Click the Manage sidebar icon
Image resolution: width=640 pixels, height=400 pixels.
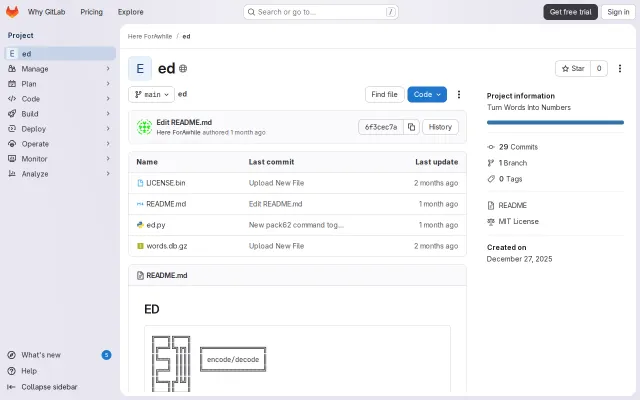coord(12,69)
